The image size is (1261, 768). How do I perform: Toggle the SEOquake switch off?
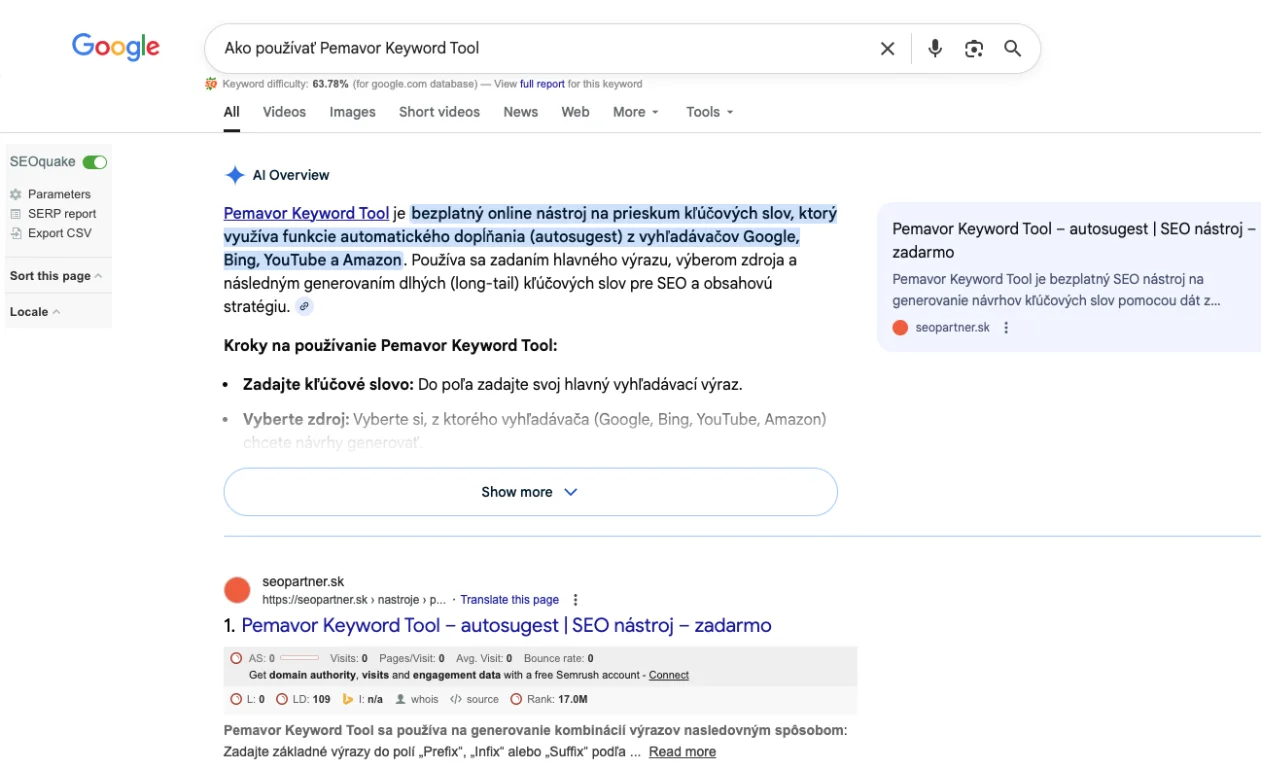point(95,162)
